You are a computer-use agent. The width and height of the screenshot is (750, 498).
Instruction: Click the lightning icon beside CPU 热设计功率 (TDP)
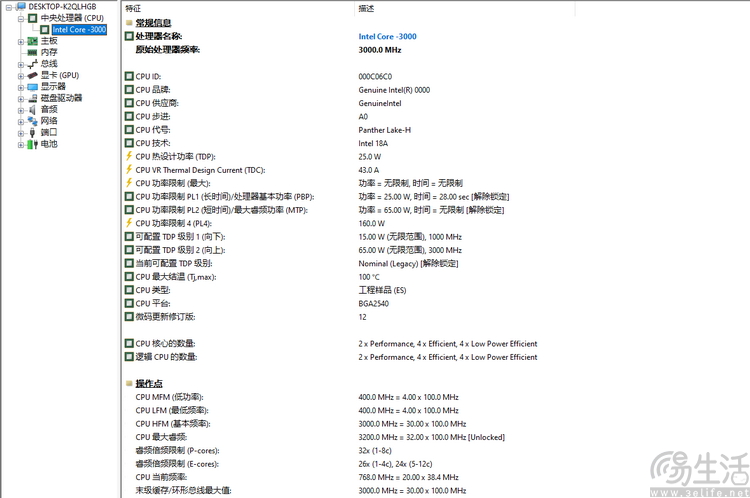click(129, 156)
